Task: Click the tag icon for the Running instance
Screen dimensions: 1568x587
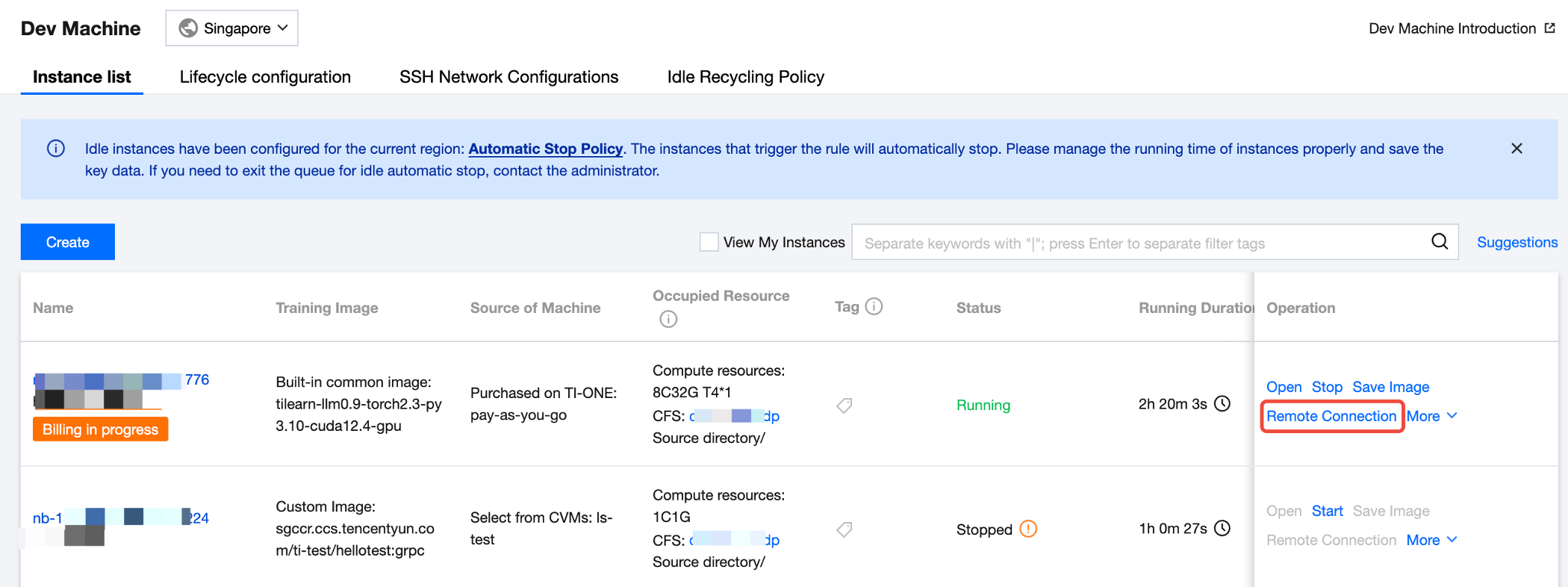Action: (x=844, y=406)
